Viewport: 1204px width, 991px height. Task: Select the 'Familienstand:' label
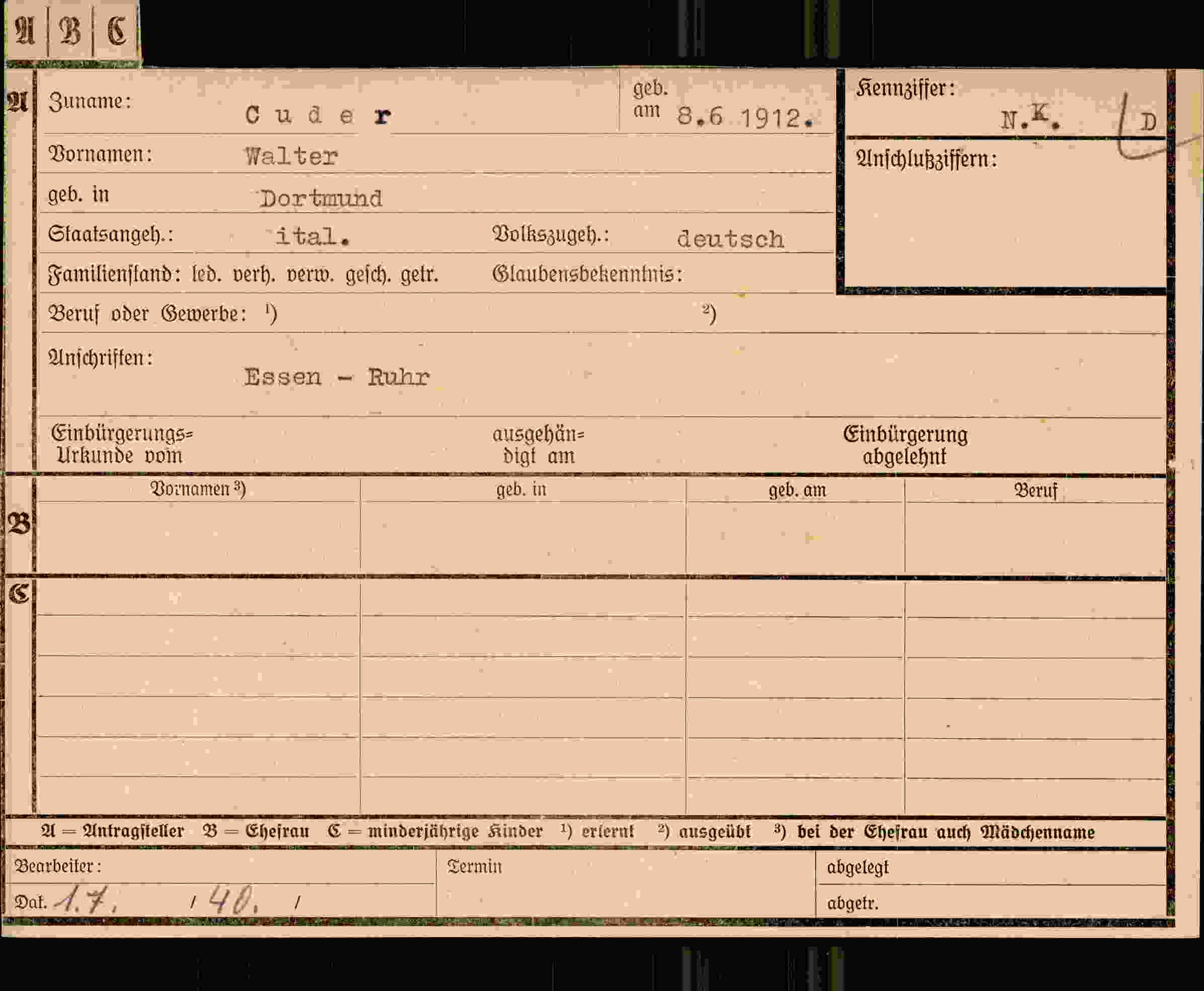coord(114,274)
